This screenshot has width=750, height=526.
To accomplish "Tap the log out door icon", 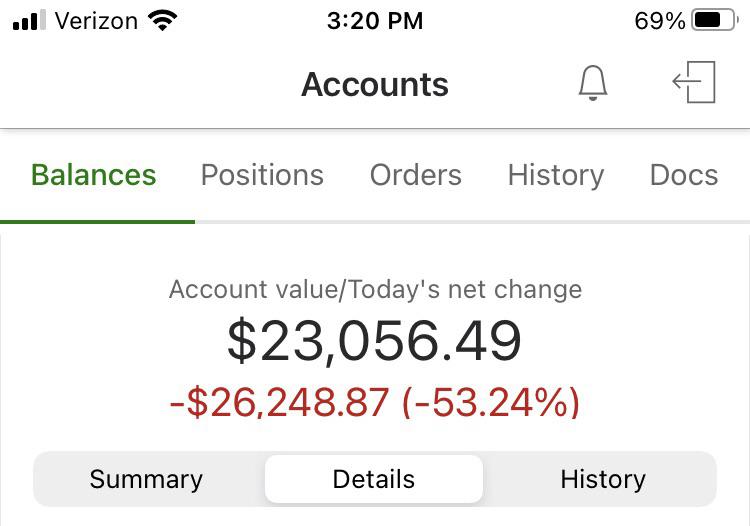I will [695, 83].
